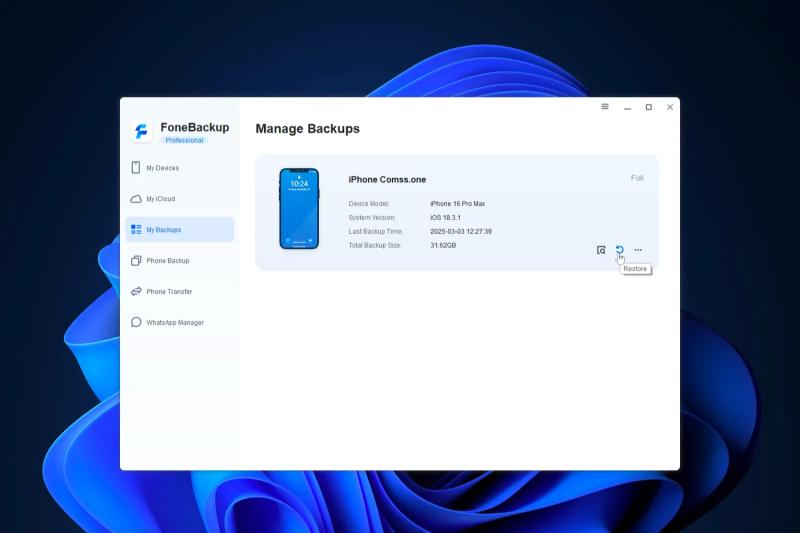Click the Manage Backups heading
800x533 pixels.
coord(308,129)
